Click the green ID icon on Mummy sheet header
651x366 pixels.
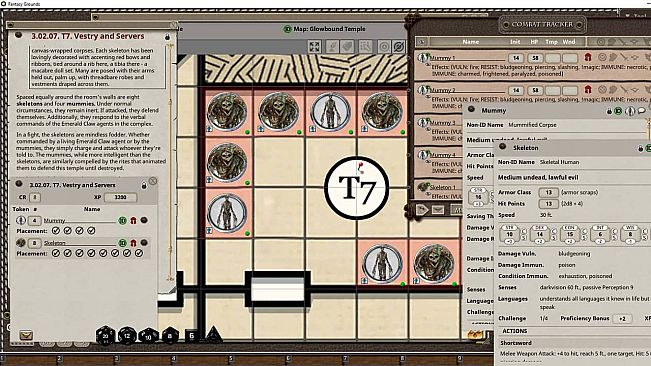tap(619, 111)
